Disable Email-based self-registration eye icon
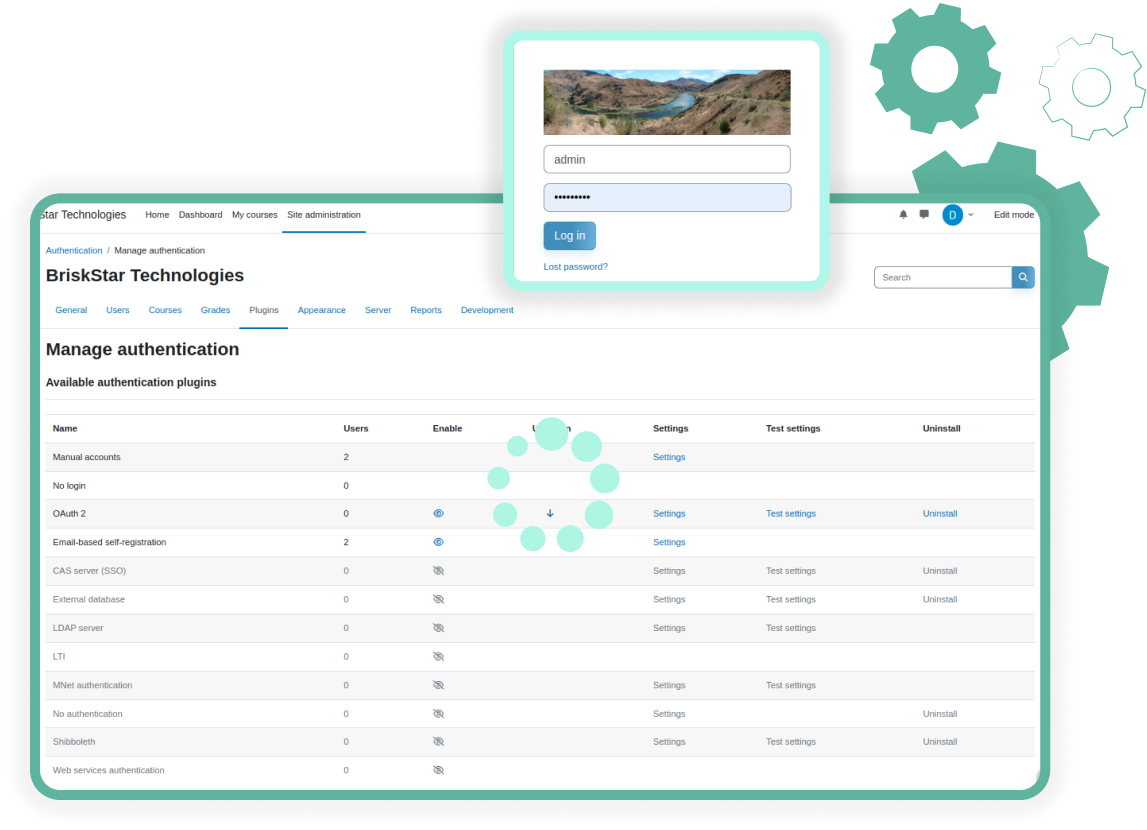The height and width of the screenshot is (830, 1147). pos(438,542)
